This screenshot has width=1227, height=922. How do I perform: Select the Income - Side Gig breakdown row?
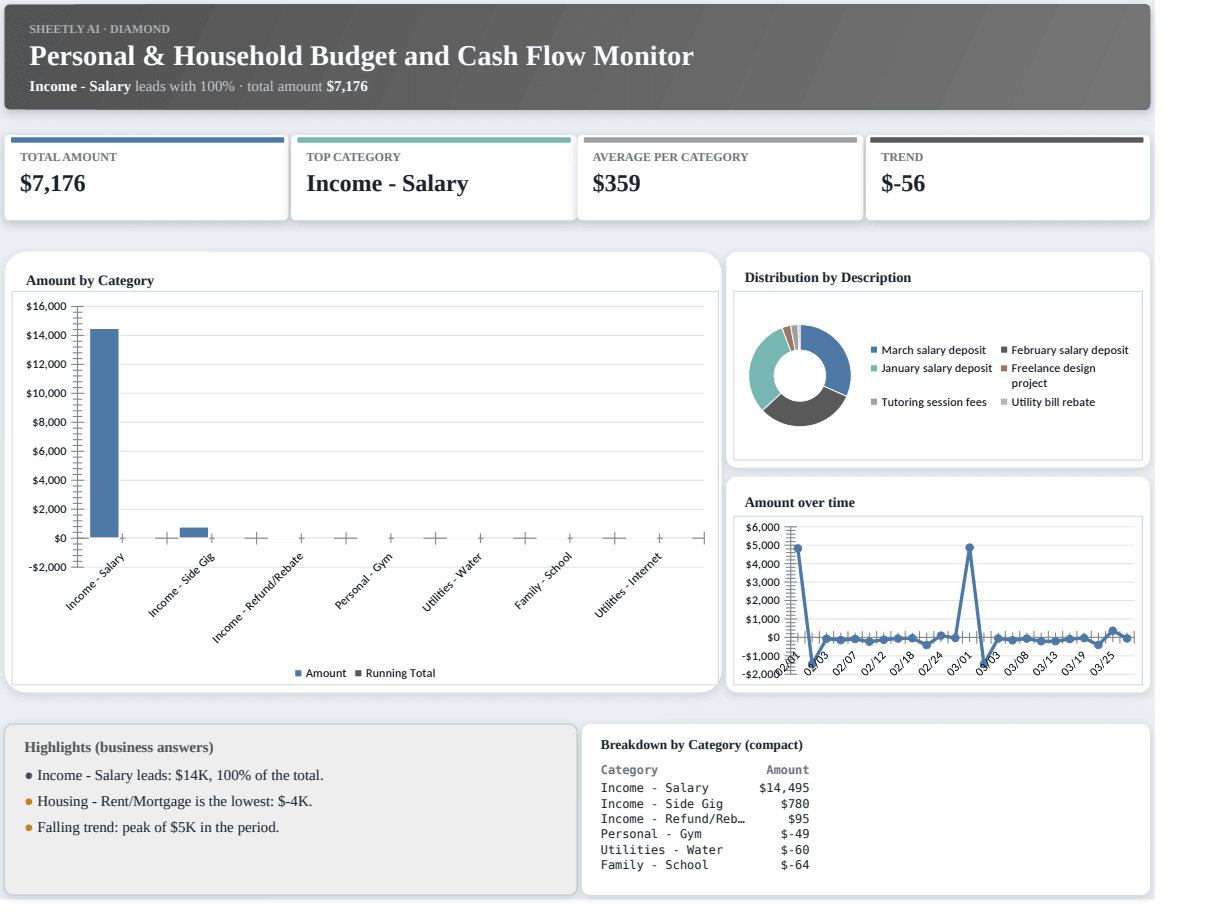point(705,804)
